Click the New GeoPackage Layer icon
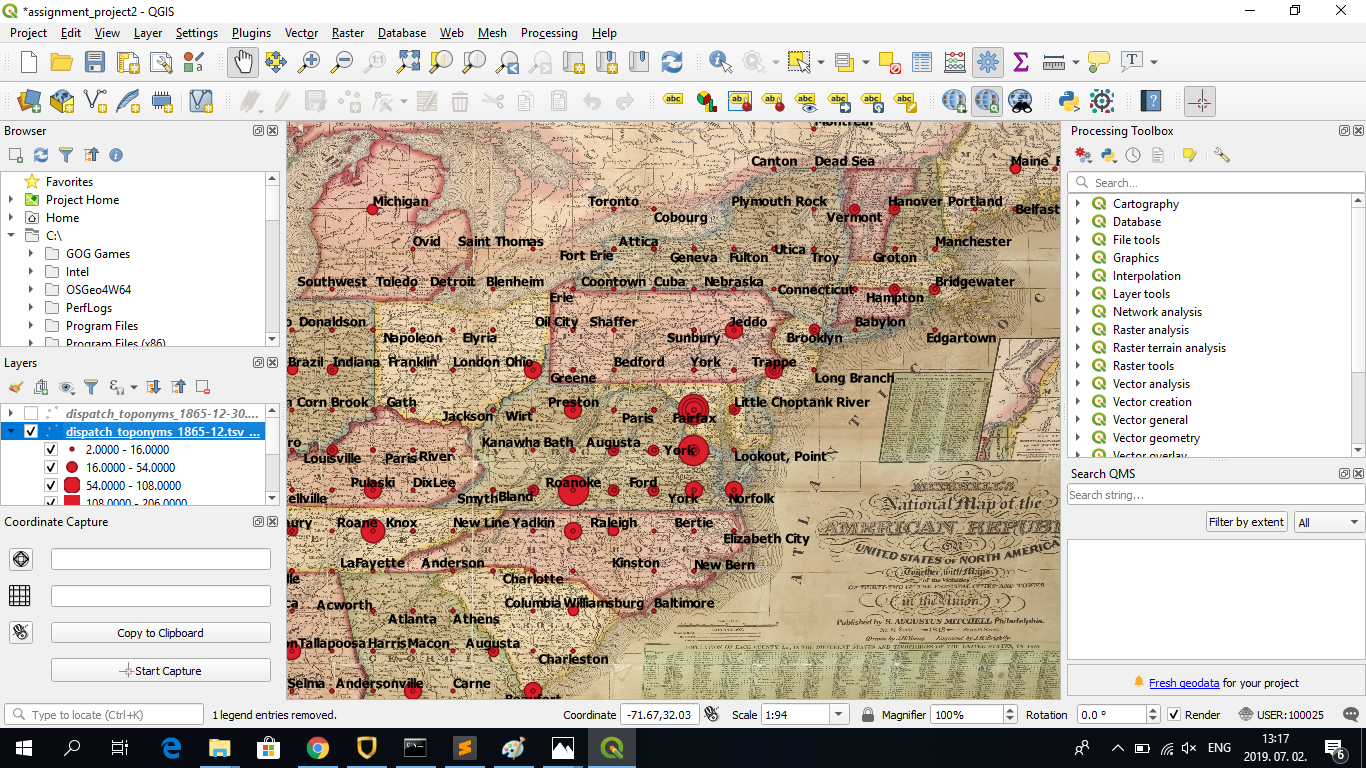Viewport: 1366px width, 768px height. click(x=62, y=101)
